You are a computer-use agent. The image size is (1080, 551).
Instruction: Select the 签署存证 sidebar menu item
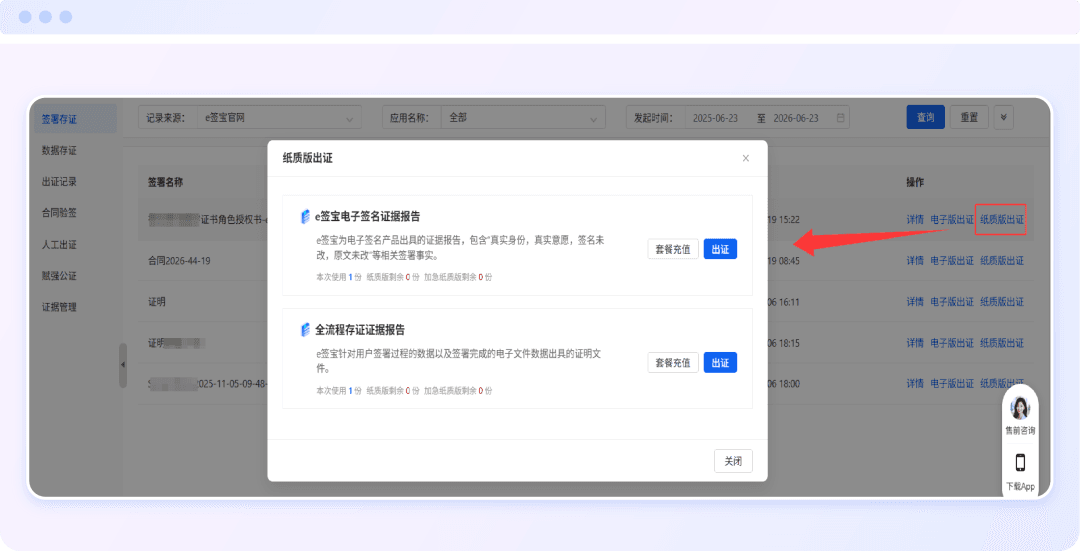click(x=75, y=119)
